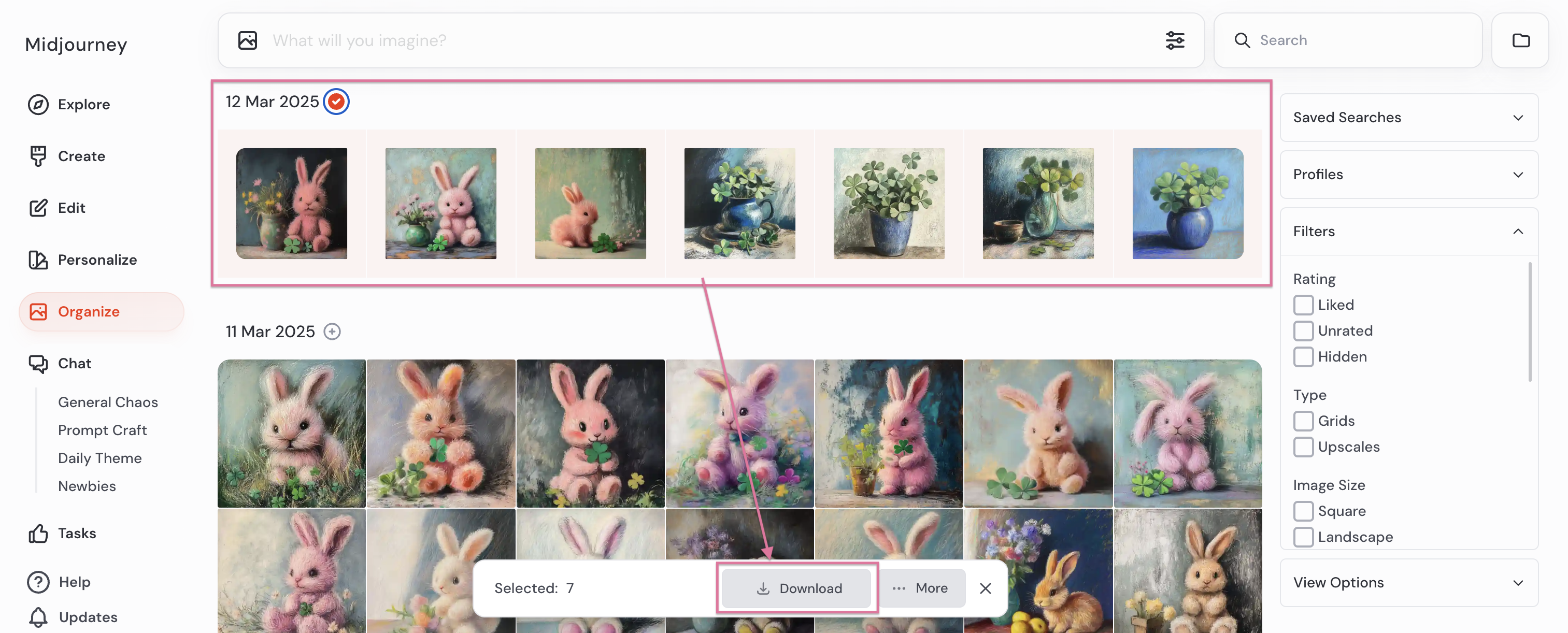Toggle the Liked rating checkbox

click(1303, 305)
